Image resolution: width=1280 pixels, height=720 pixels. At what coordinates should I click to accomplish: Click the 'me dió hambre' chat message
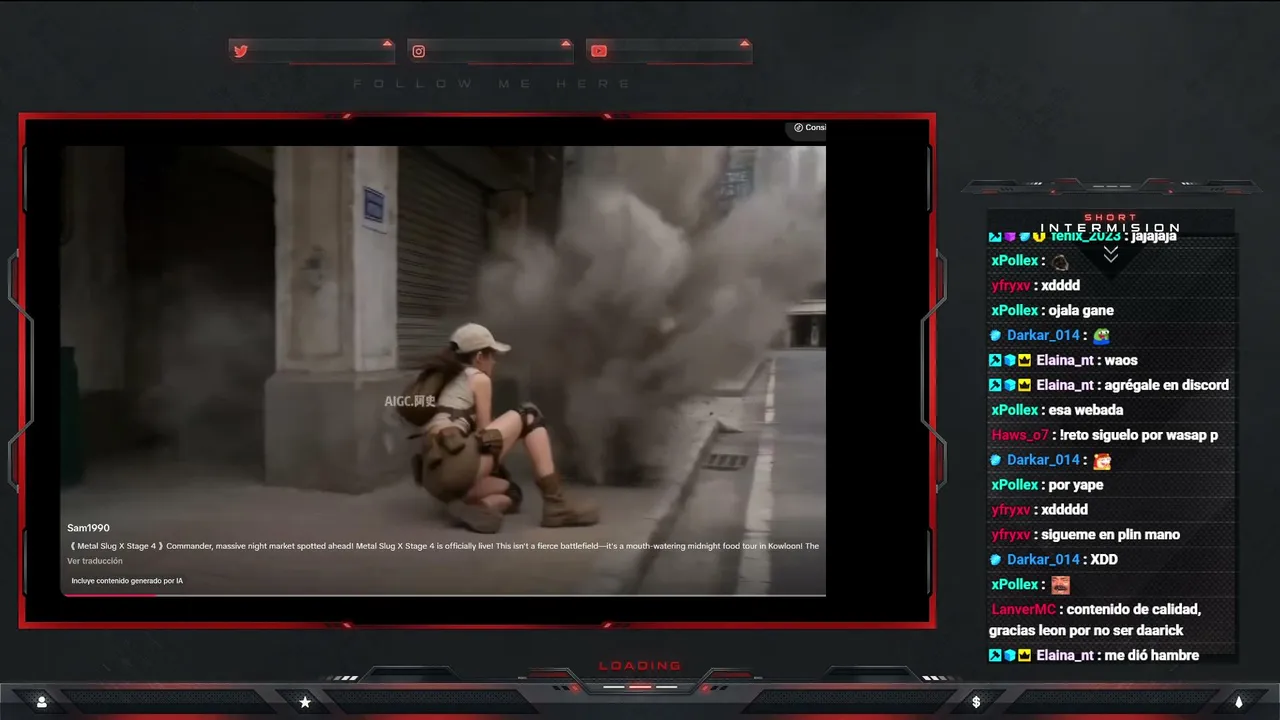[1151, 656]
